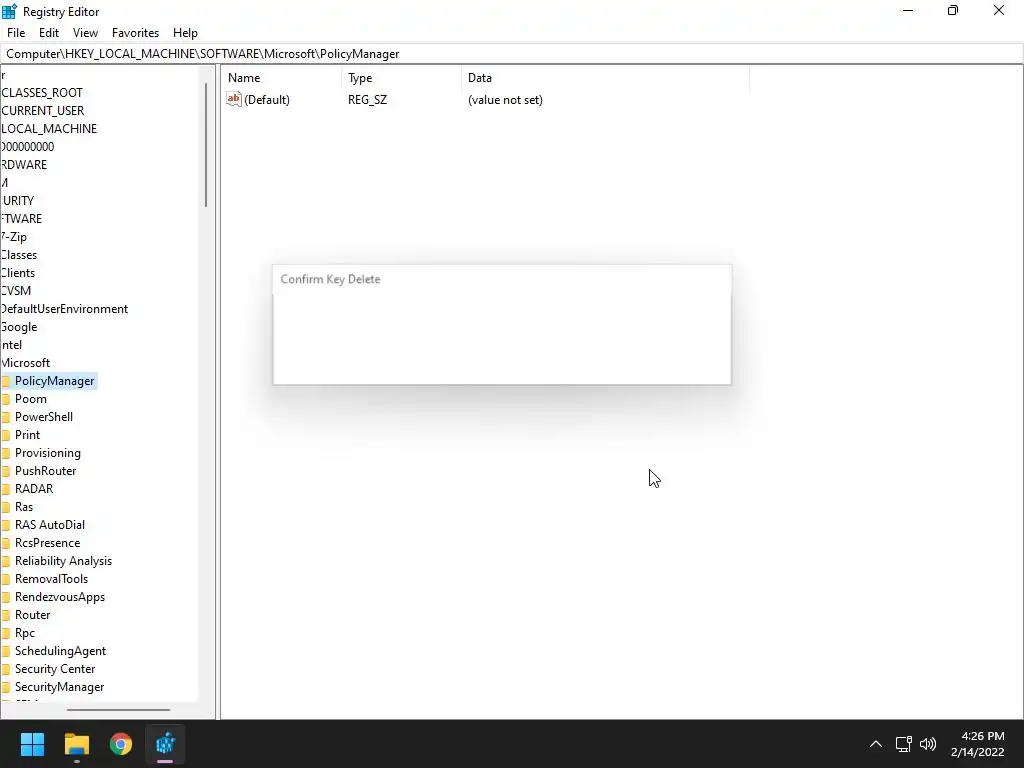Click the Registry Editor taskbar icon

coord(165,744)
